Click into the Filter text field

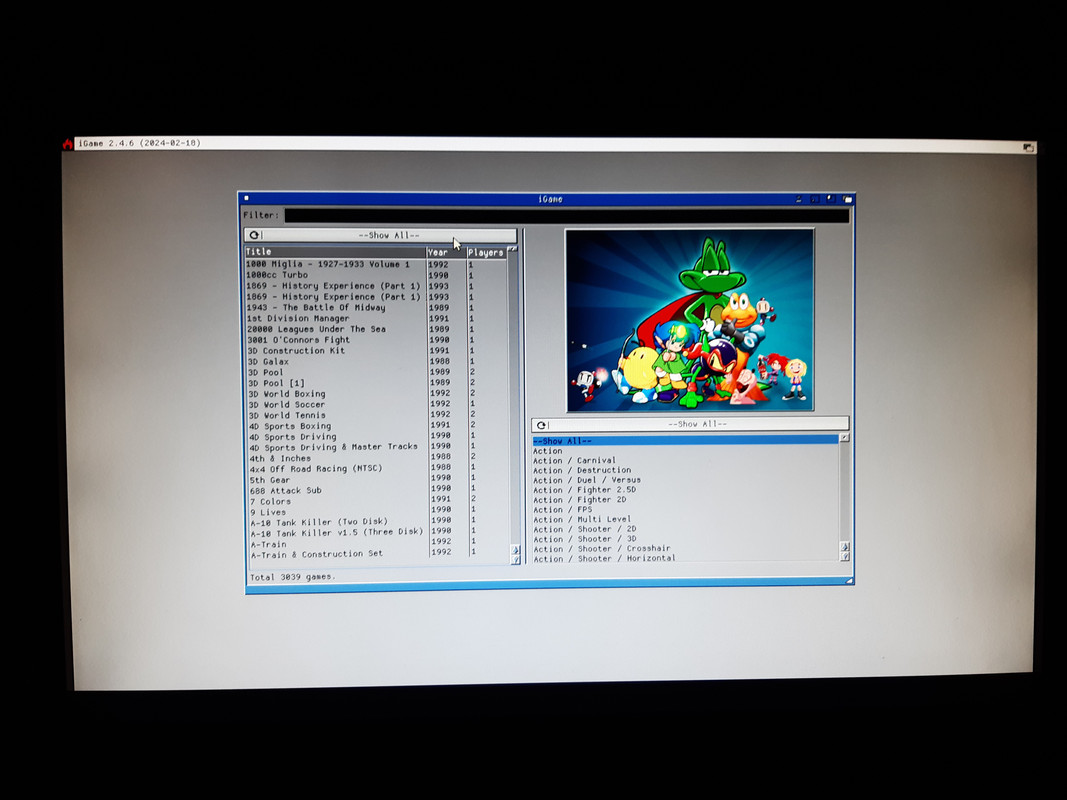567,215
